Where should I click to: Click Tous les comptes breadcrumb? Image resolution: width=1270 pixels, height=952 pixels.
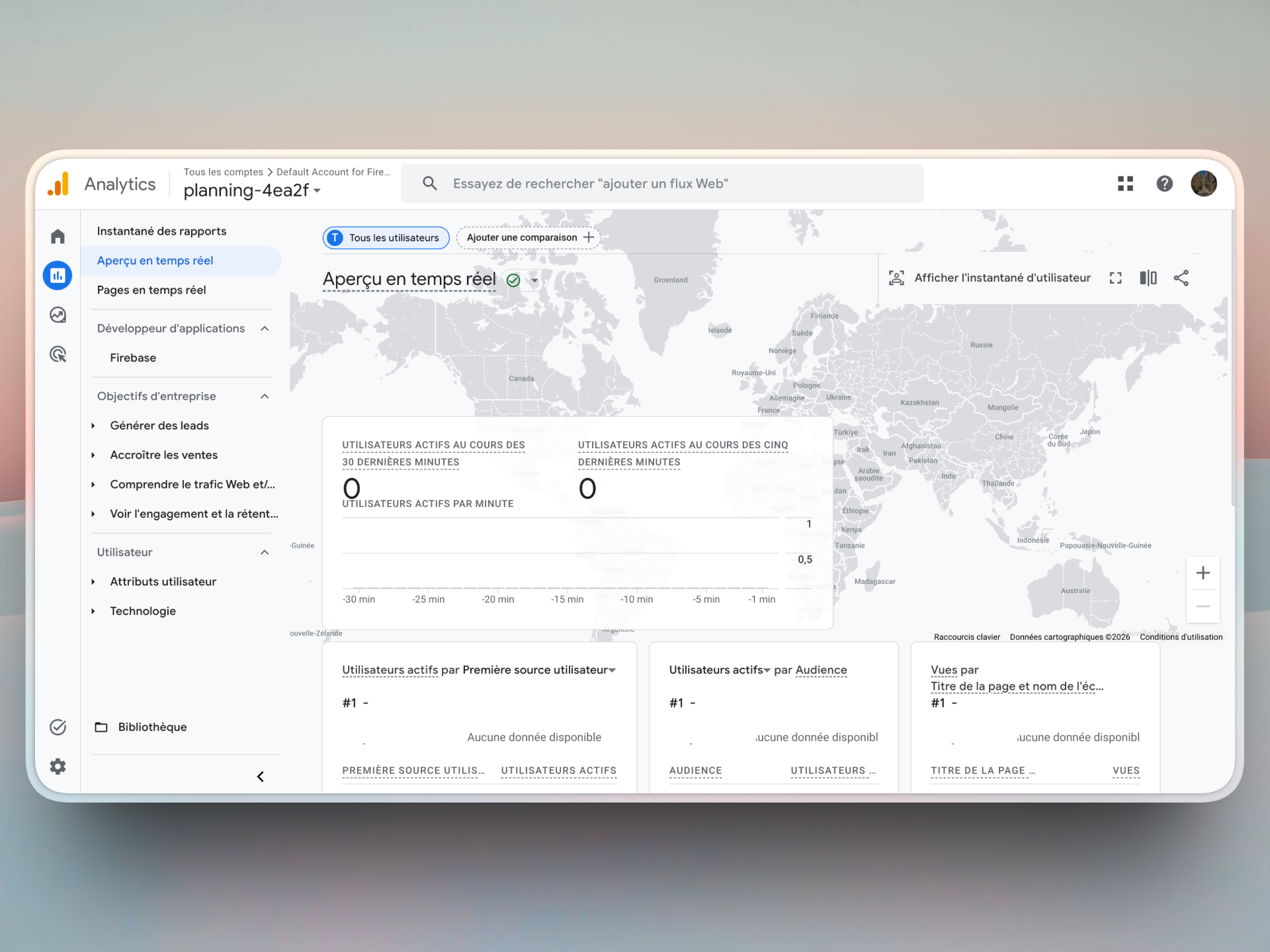tap(223, 172)
